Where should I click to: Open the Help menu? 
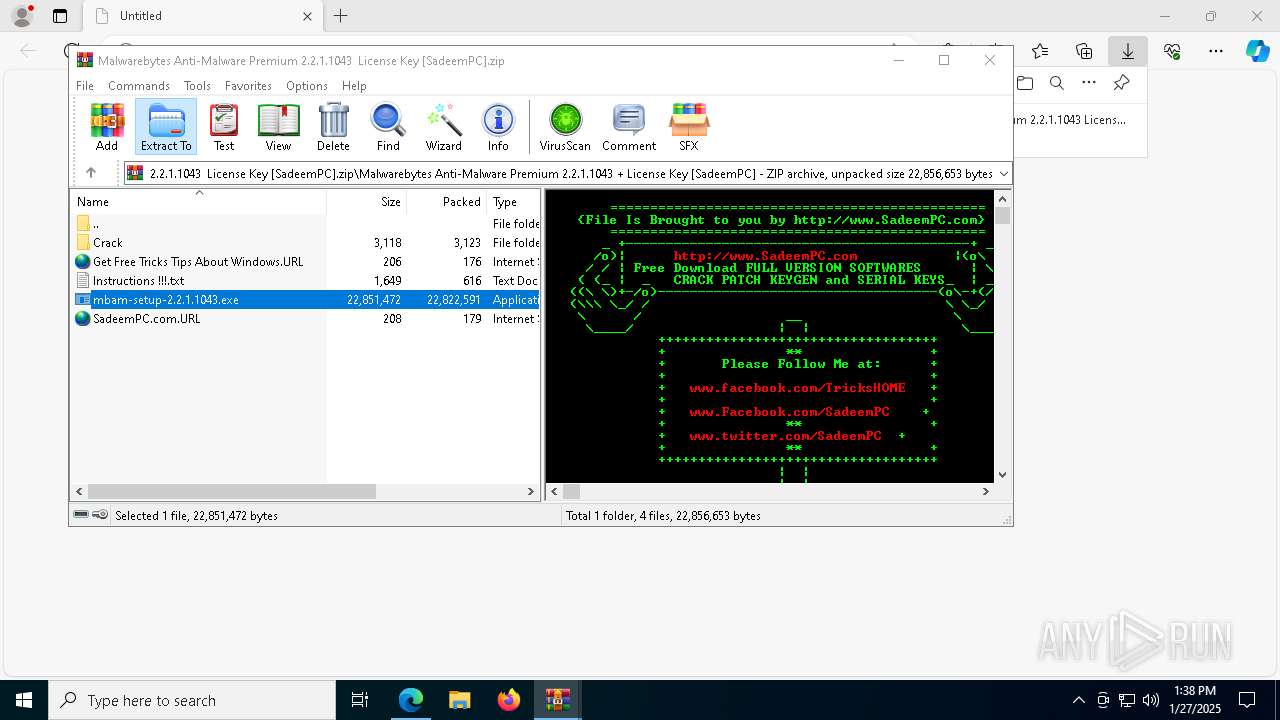[354, 86]
